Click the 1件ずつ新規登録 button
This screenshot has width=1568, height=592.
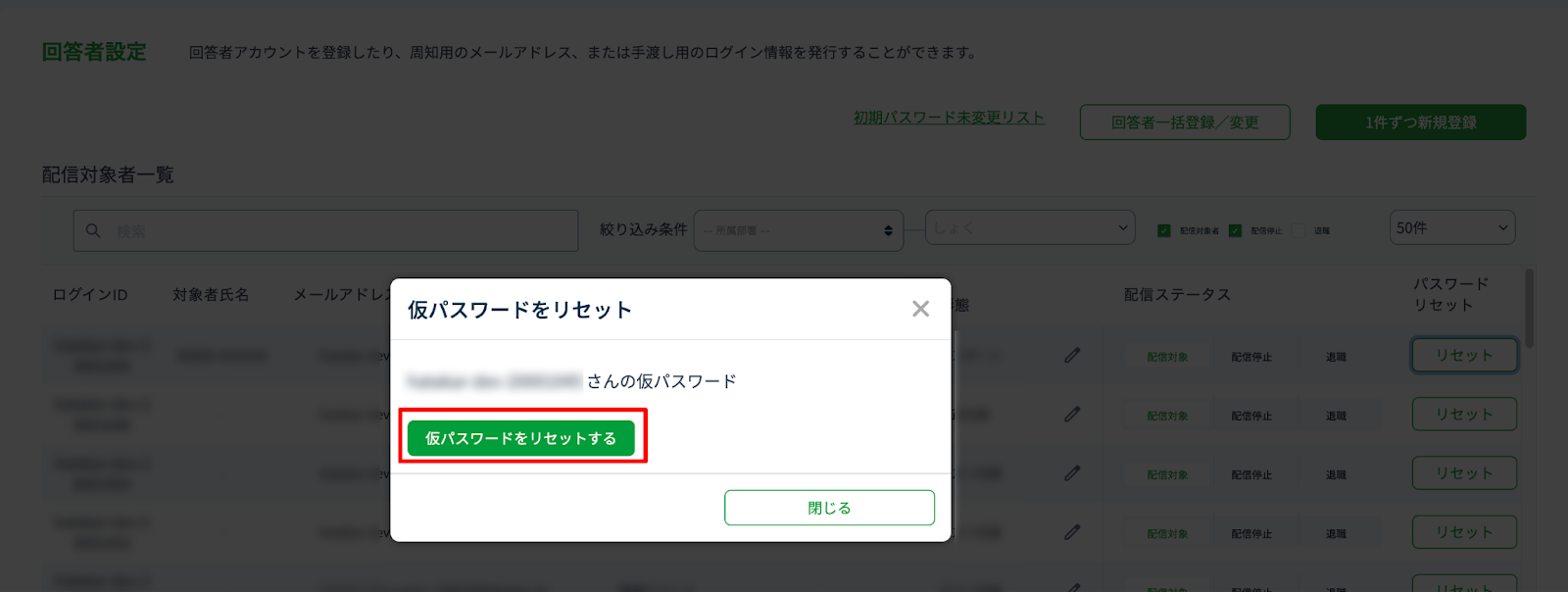[x=1421, y=123]
